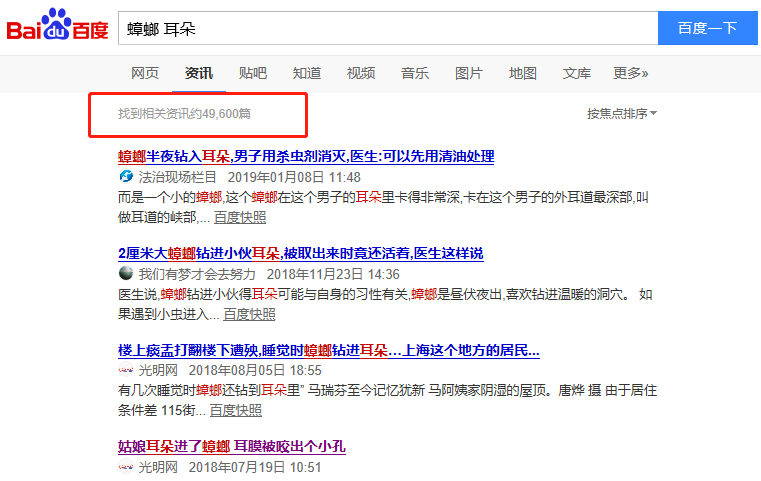Switch to the 图片 tab
Screen dimensions: 761x481
(x=469, y=73)
